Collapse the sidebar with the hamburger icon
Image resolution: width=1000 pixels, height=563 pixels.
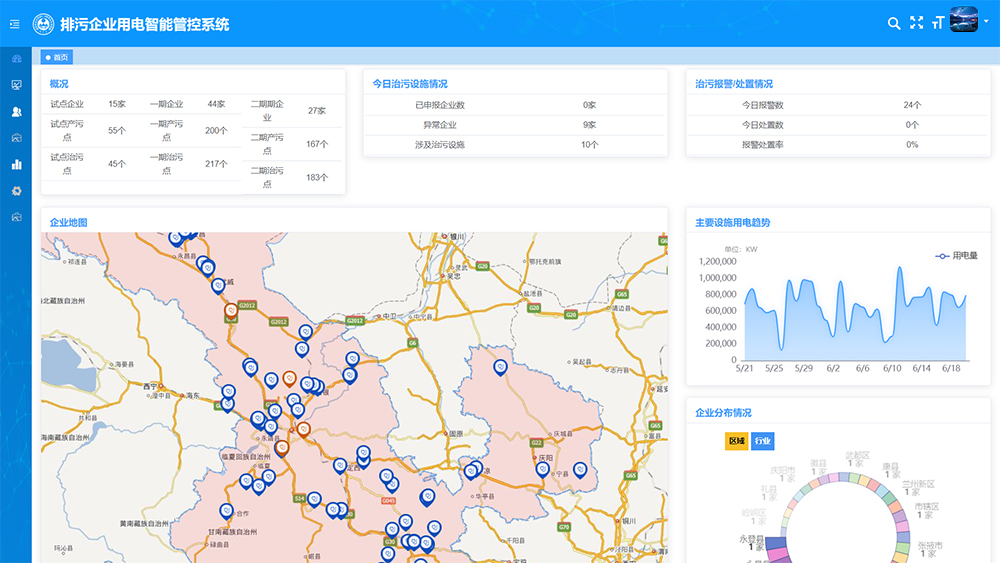[x=15, y=23]
